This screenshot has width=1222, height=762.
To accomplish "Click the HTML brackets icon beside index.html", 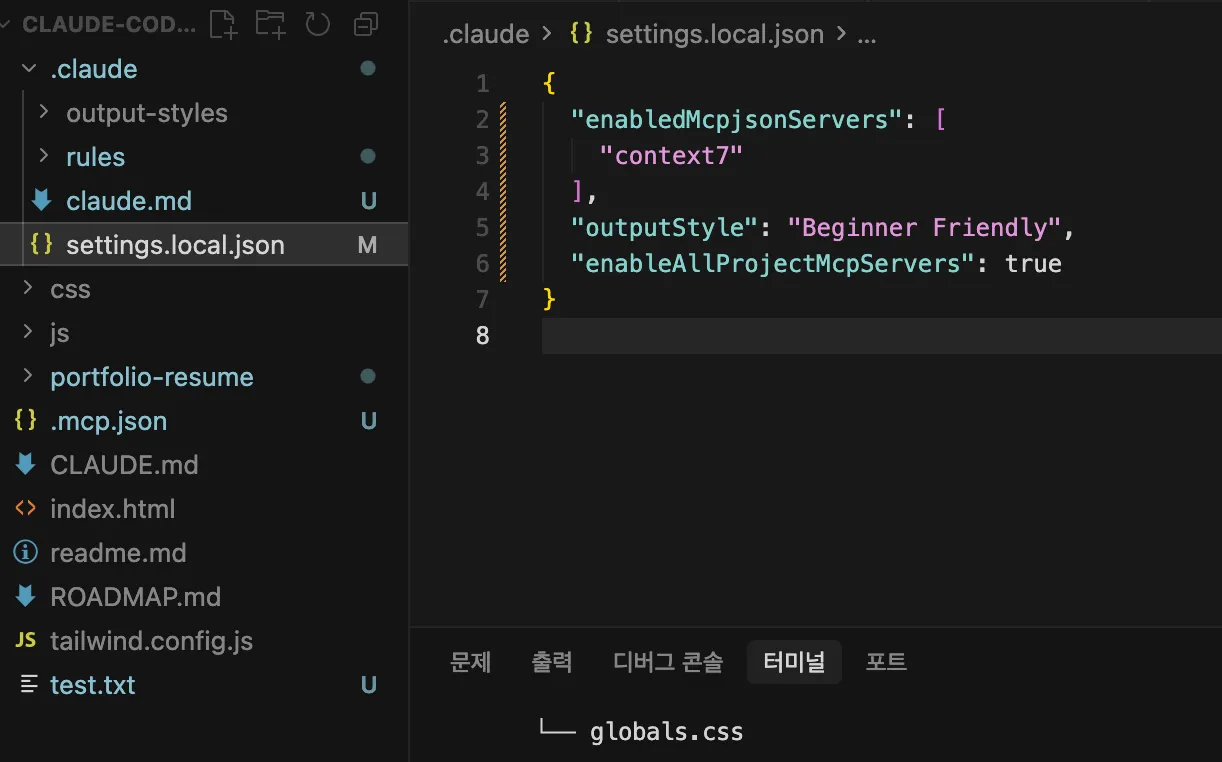I will click(26, 508).
